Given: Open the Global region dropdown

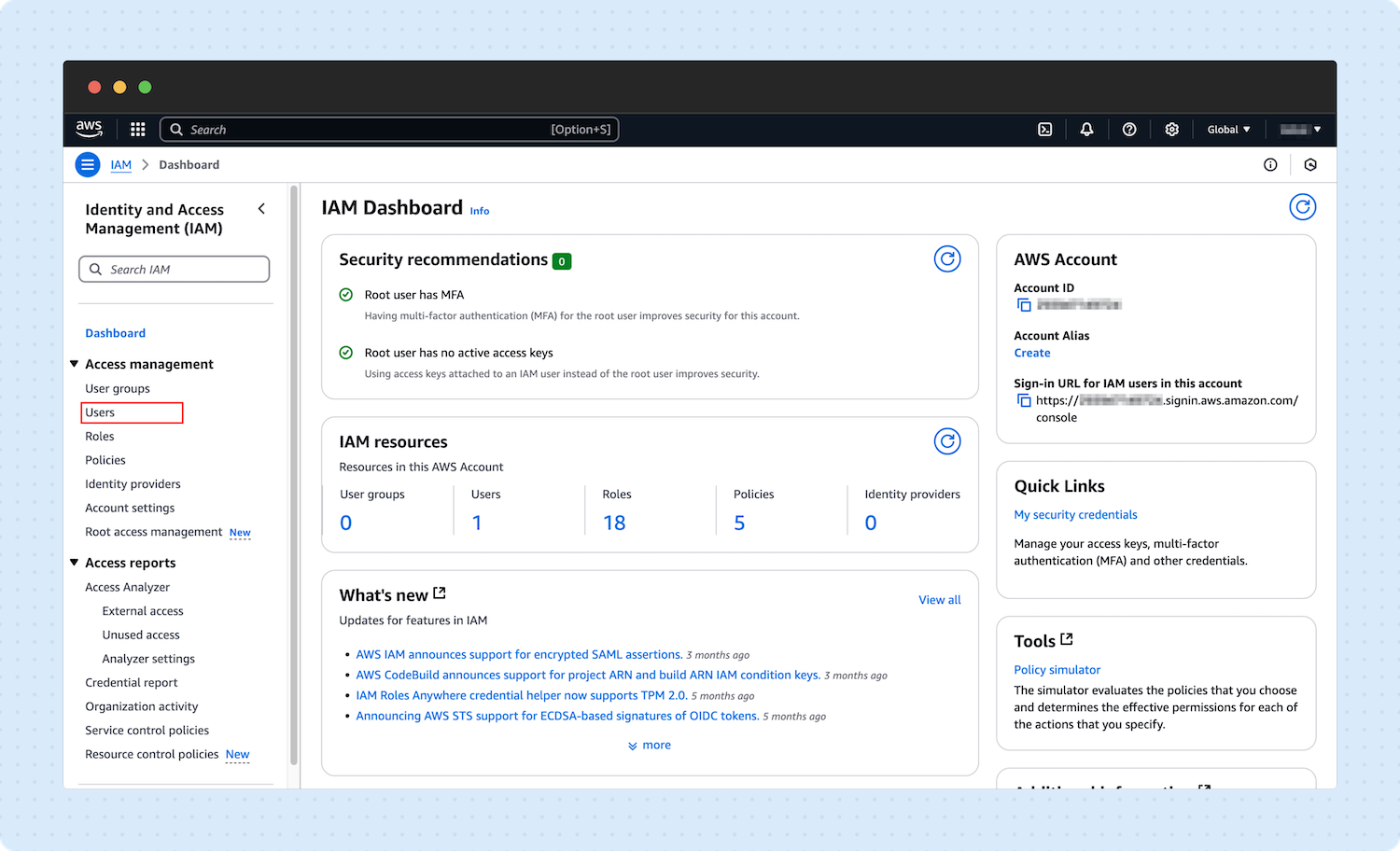Looking at the screenshot, I should [x=1228, y=130].
